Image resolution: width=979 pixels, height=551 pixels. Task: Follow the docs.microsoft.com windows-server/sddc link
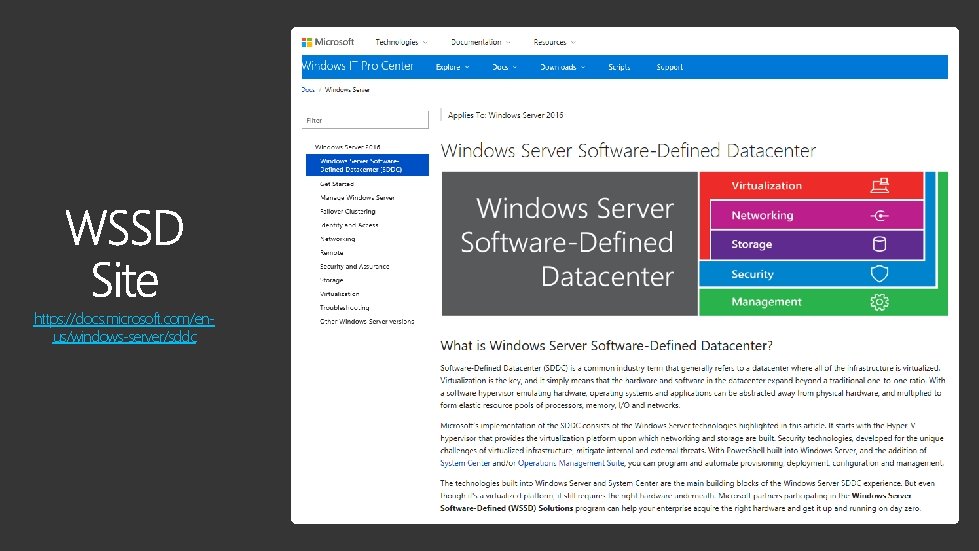(124, 328)
